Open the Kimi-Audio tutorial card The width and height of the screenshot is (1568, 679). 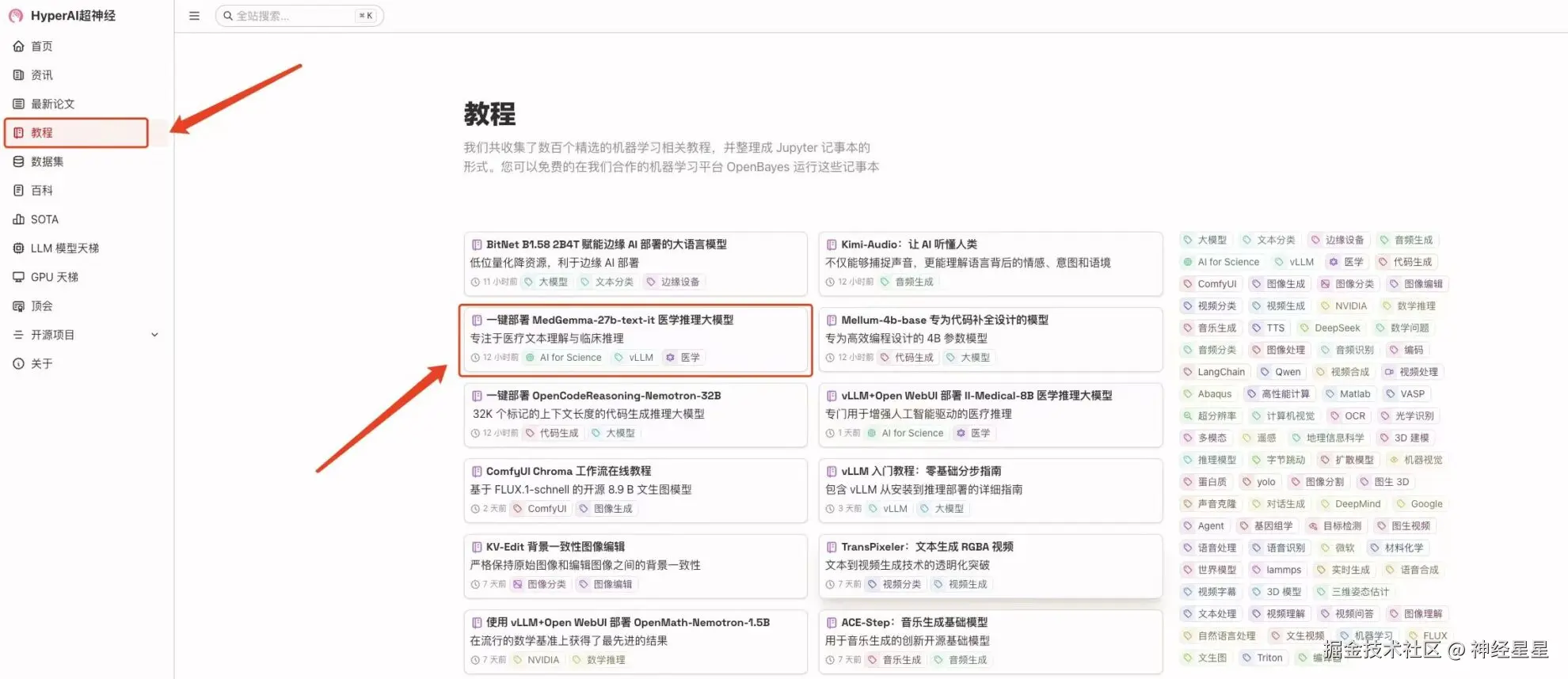990,264
